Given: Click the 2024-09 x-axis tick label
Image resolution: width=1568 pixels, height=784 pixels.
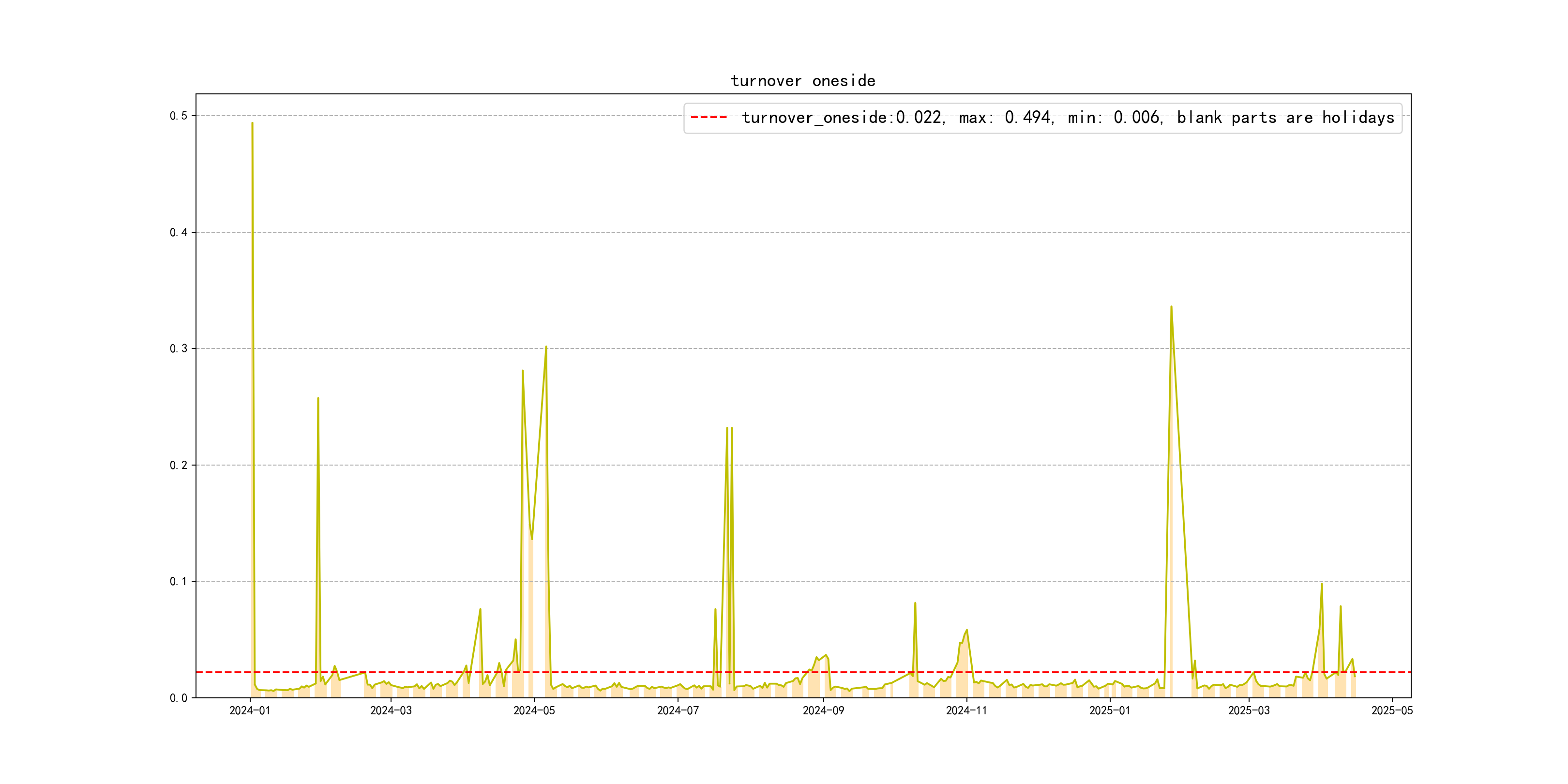Looking at the screenshot, I should 823,710.
